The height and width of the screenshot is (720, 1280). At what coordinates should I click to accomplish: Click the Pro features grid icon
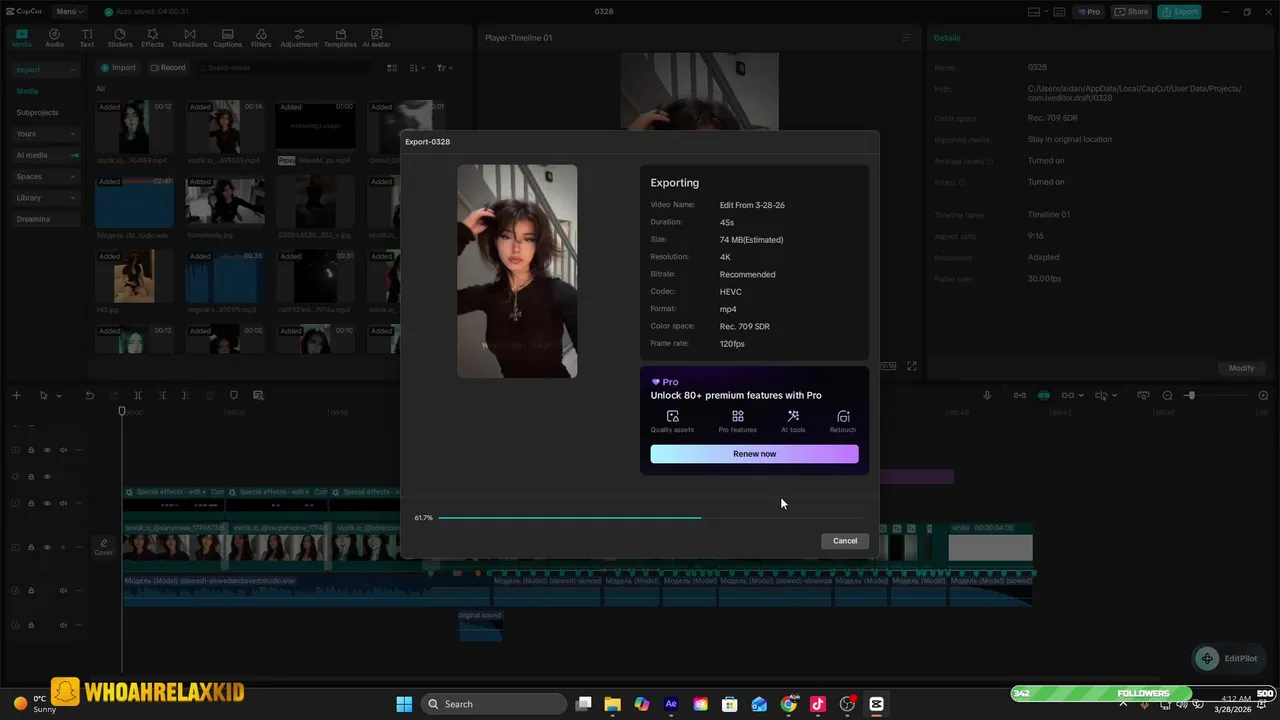tap(737, 416)
